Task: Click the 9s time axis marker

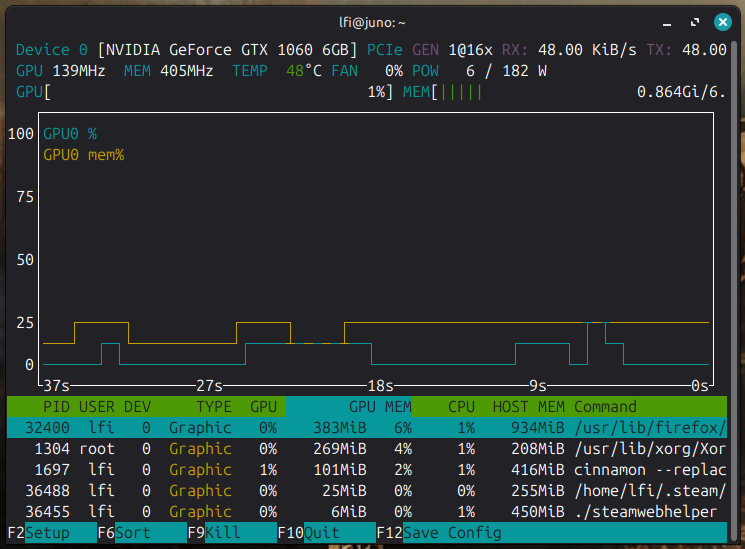Action: click(x=538, y=385)
